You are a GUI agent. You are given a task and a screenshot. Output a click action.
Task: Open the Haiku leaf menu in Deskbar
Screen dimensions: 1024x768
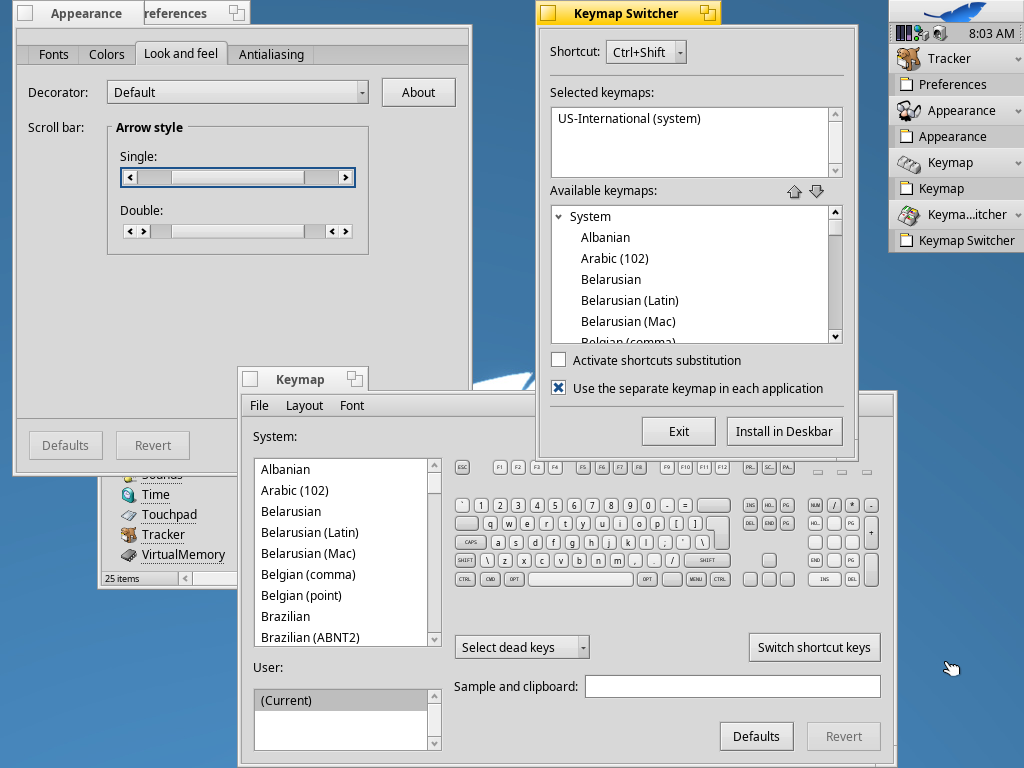click(x=957, y=11)
